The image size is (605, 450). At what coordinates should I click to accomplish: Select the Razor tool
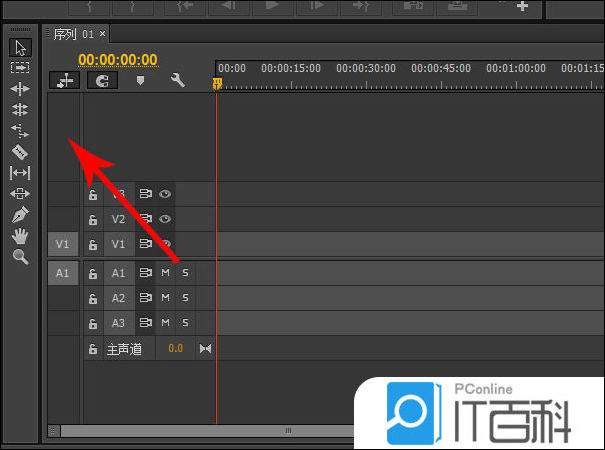point(20,152)
